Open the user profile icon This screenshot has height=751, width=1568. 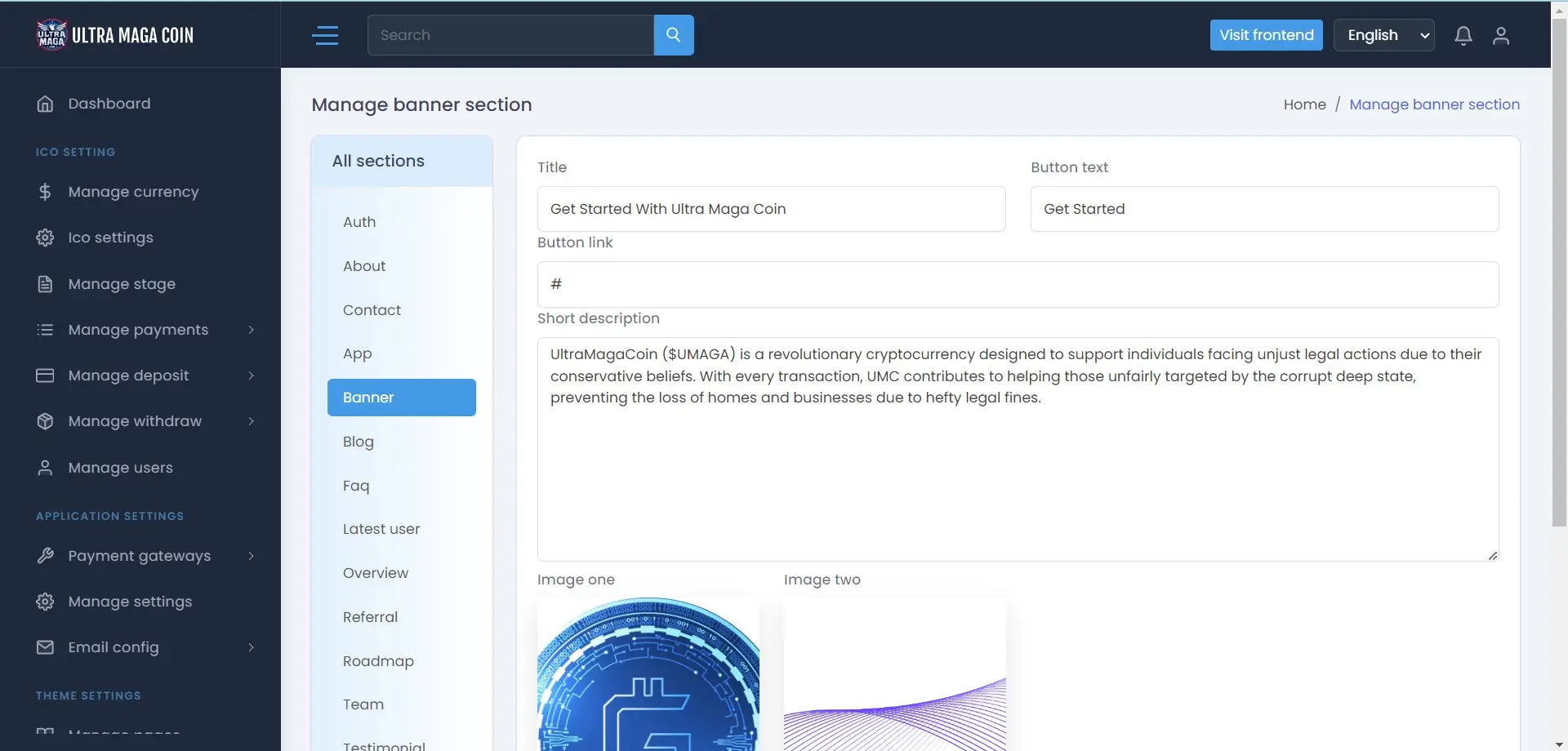[1500, 35]
